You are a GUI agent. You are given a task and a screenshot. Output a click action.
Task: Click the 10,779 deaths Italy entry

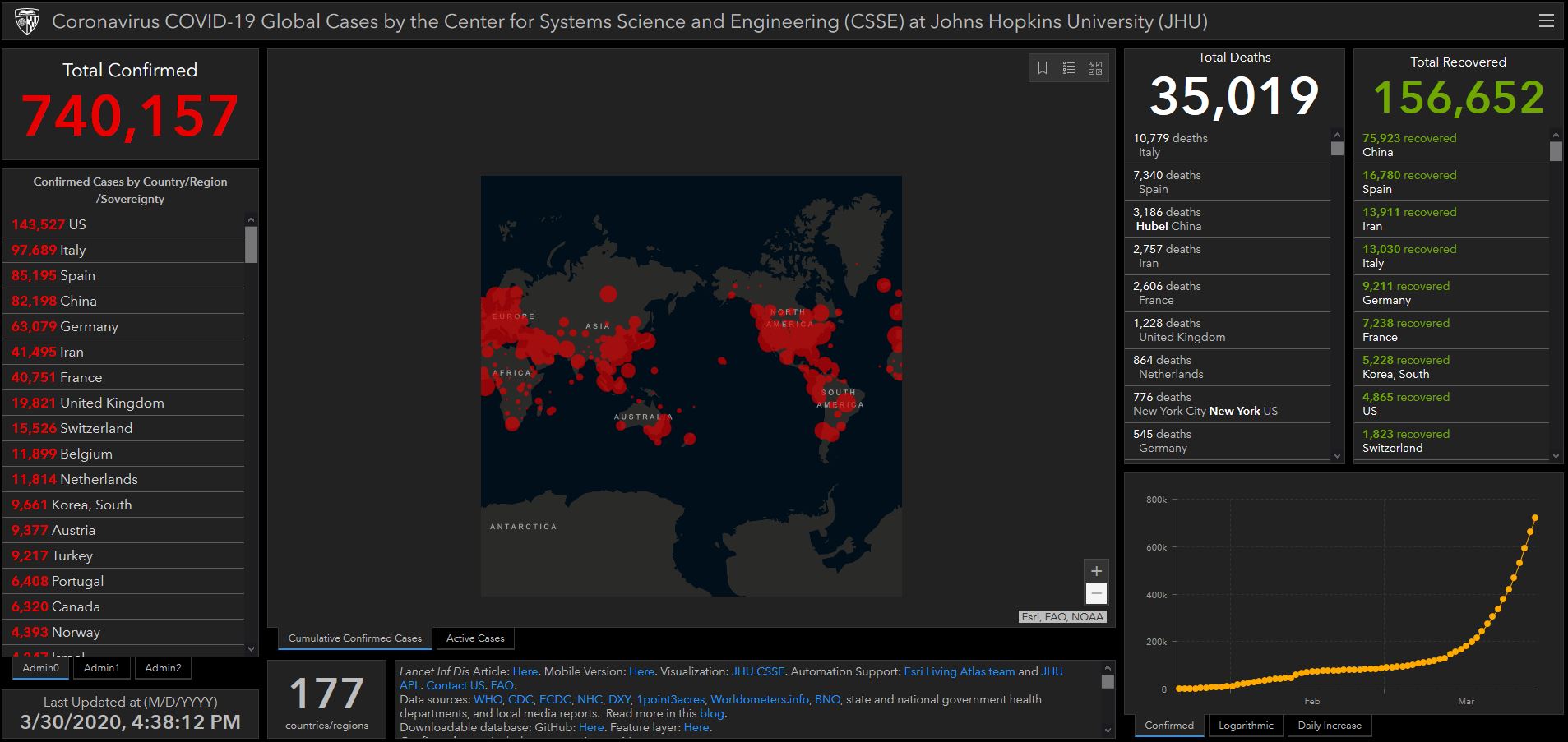click(x=1228, y=145)
